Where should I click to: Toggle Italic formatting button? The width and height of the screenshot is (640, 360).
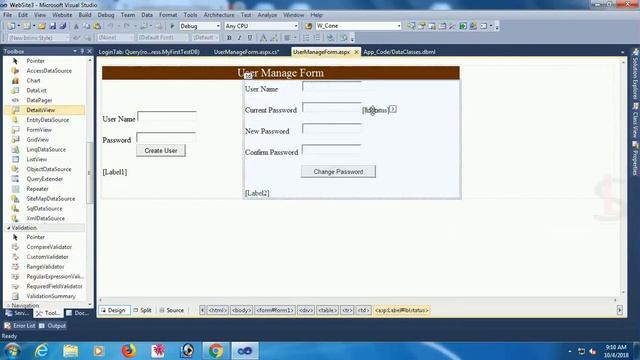pos(240,38)
